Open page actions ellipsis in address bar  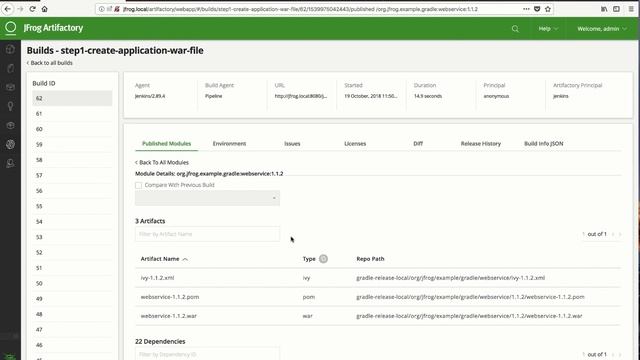(526, 9)
